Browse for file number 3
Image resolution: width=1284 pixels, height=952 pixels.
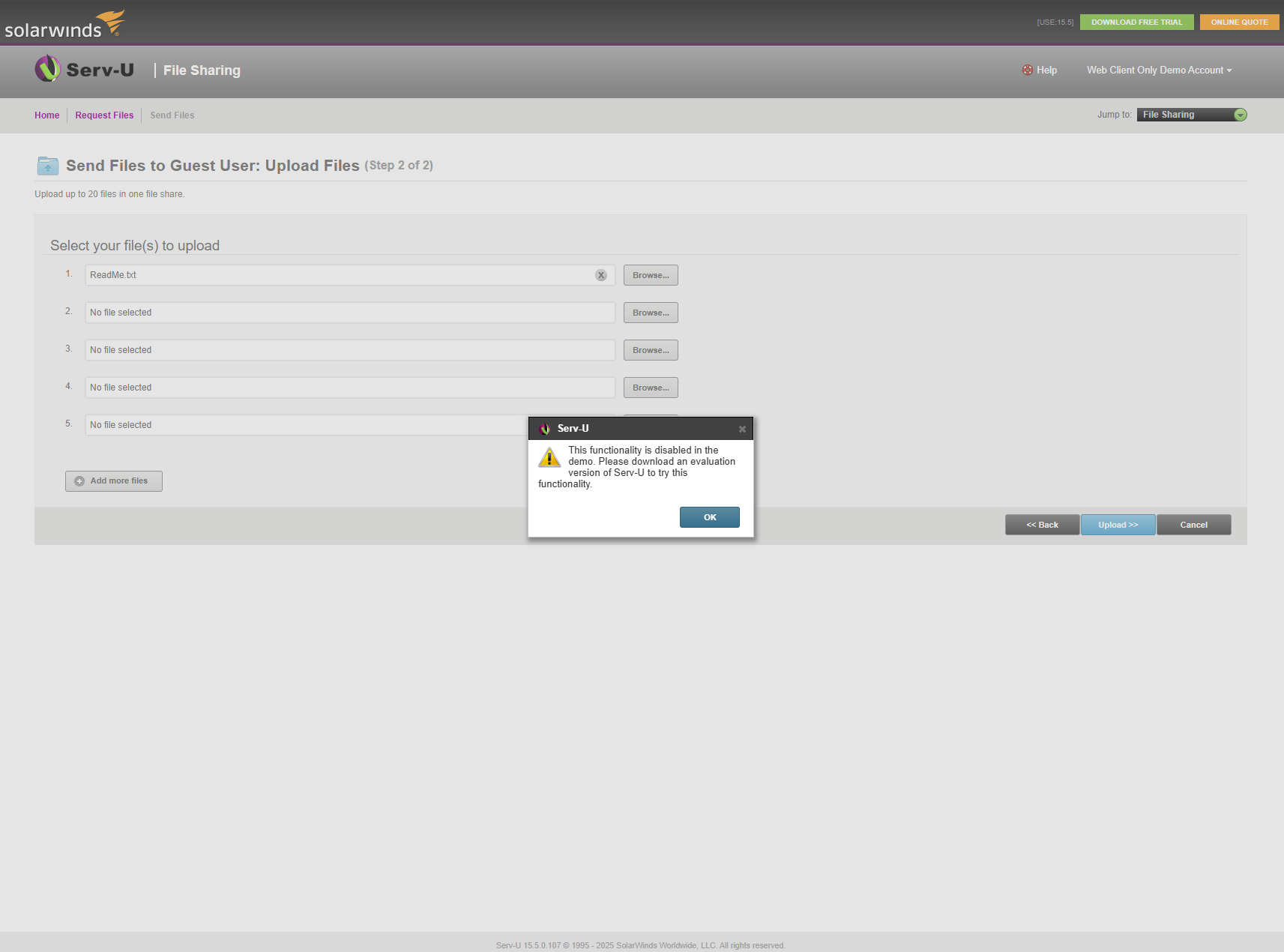coord(651,350)
